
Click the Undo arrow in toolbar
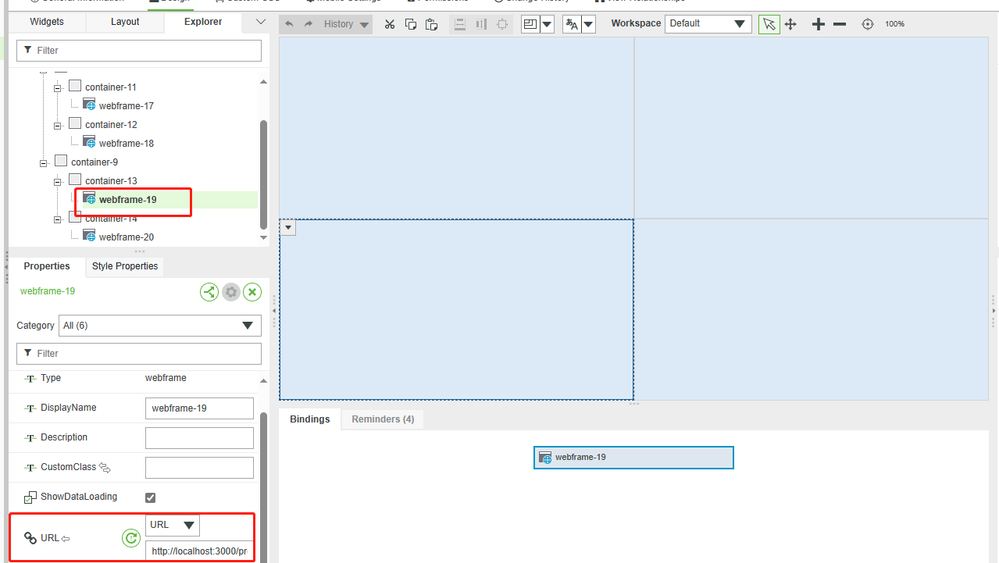[289, 24]
